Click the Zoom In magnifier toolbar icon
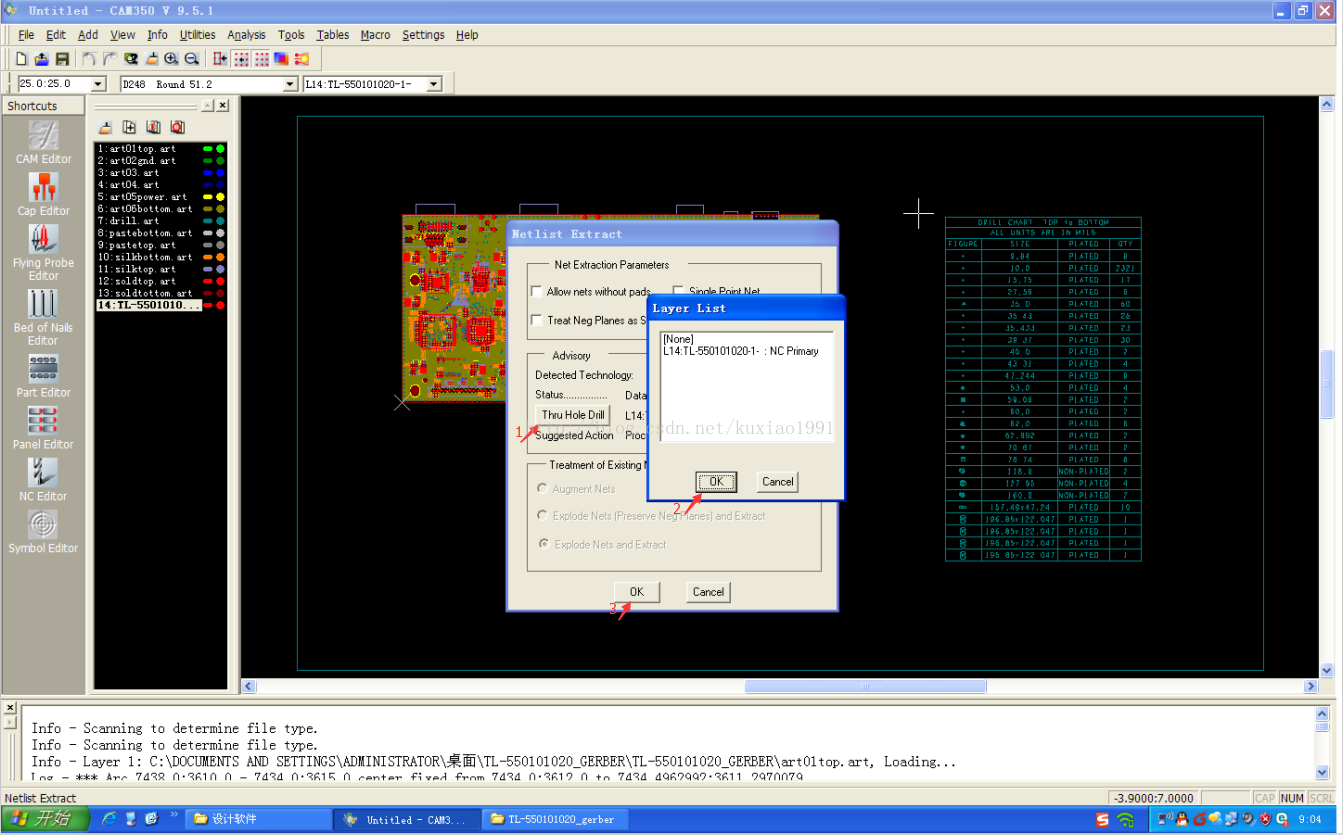The image size is (1343, 835). coord(171,59)
